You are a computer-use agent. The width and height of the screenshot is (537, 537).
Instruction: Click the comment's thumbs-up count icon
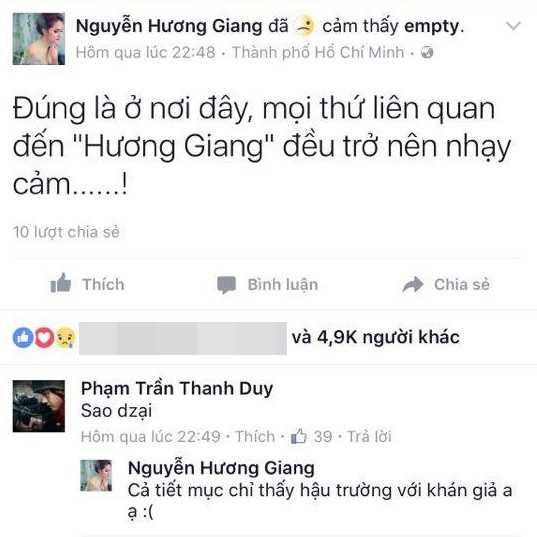coord(298,437)
